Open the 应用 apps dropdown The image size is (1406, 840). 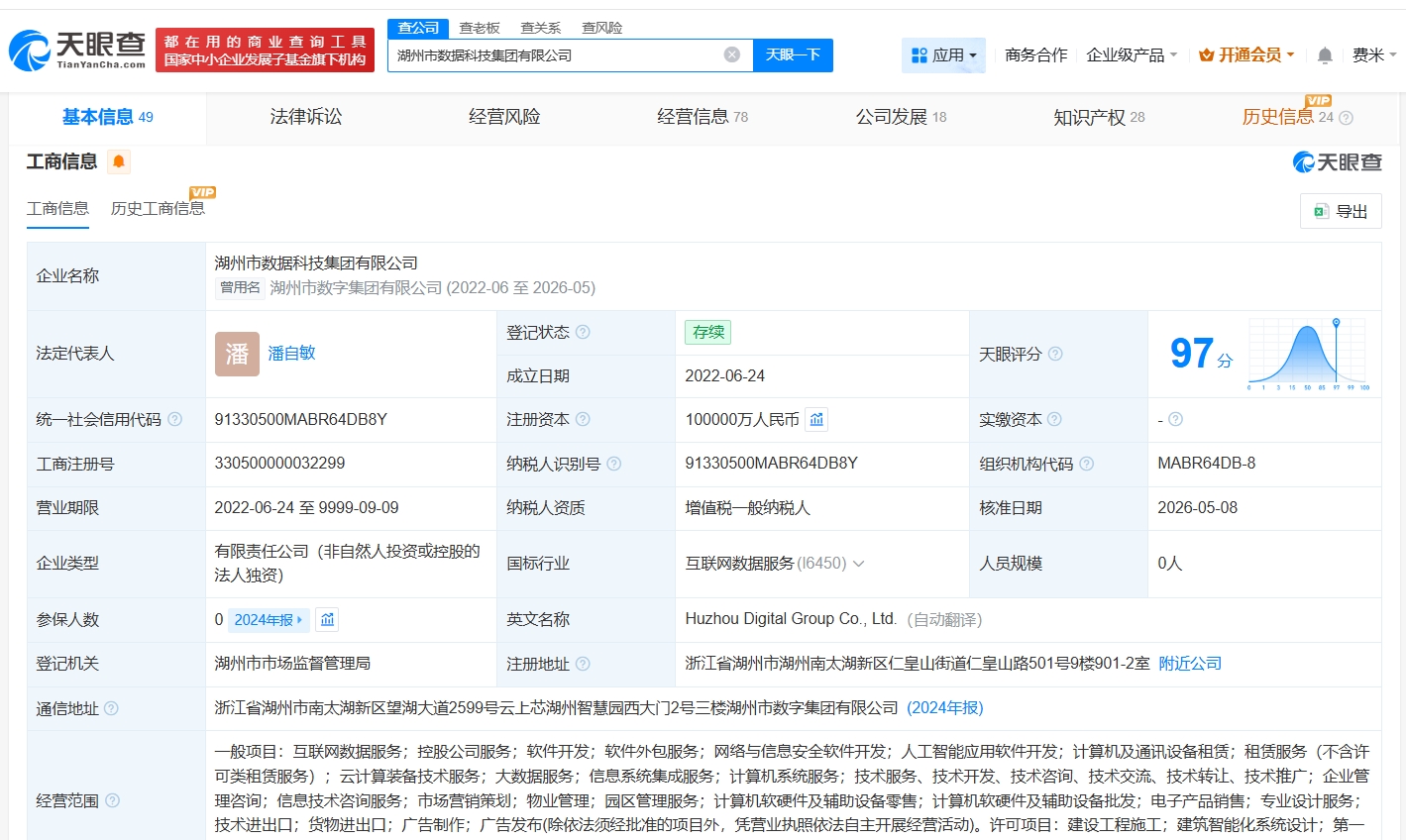(x=943, y=55)
